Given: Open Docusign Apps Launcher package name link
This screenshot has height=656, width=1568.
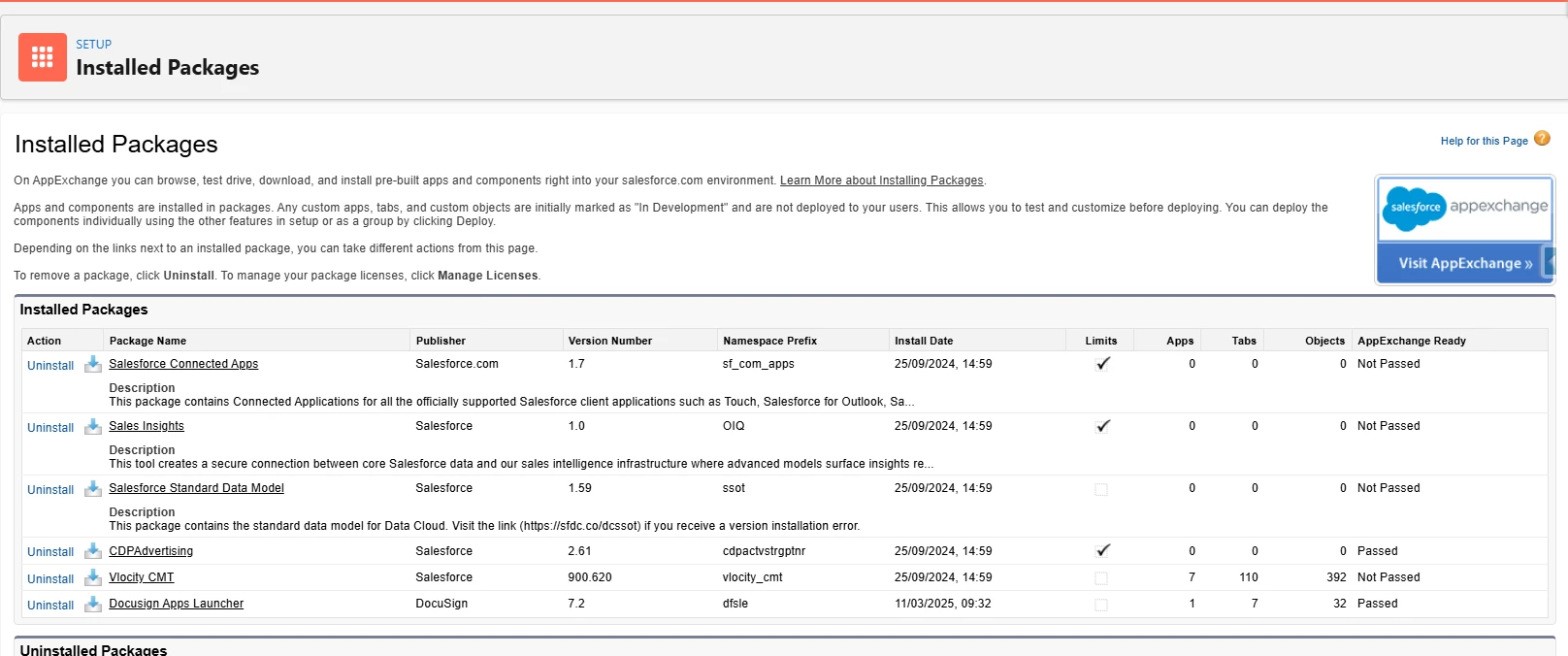Looking at the screenshot, I should click(176, 604).
